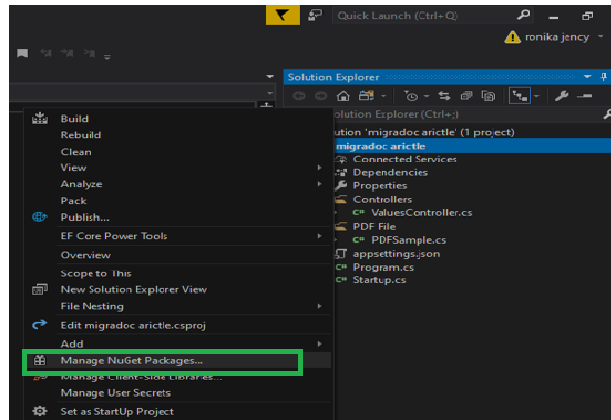Viewport: 611px width, 420px height.
Task: Expand the View submenu arrow
Action: pos(319,168)
